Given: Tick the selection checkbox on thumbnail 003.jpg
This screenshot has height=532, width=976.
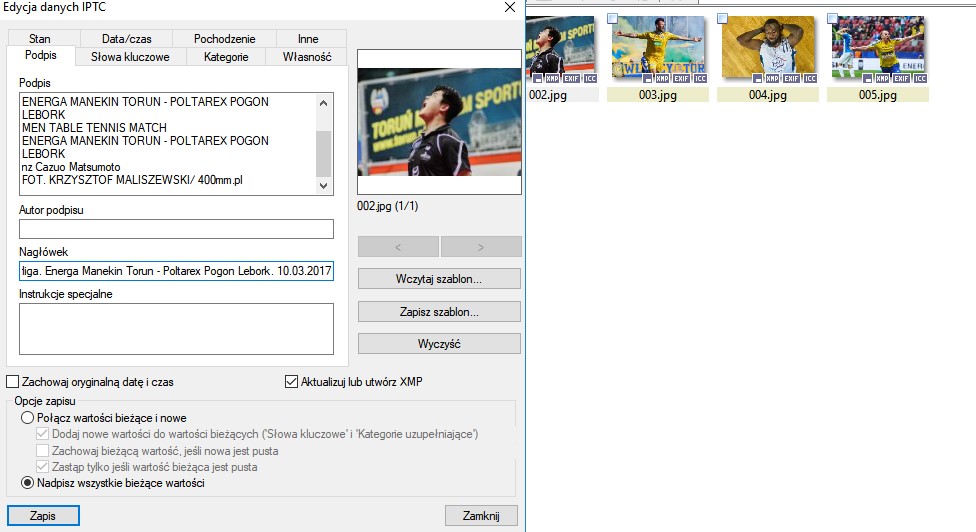Looking at the screenshot, I should click(612, 19).
